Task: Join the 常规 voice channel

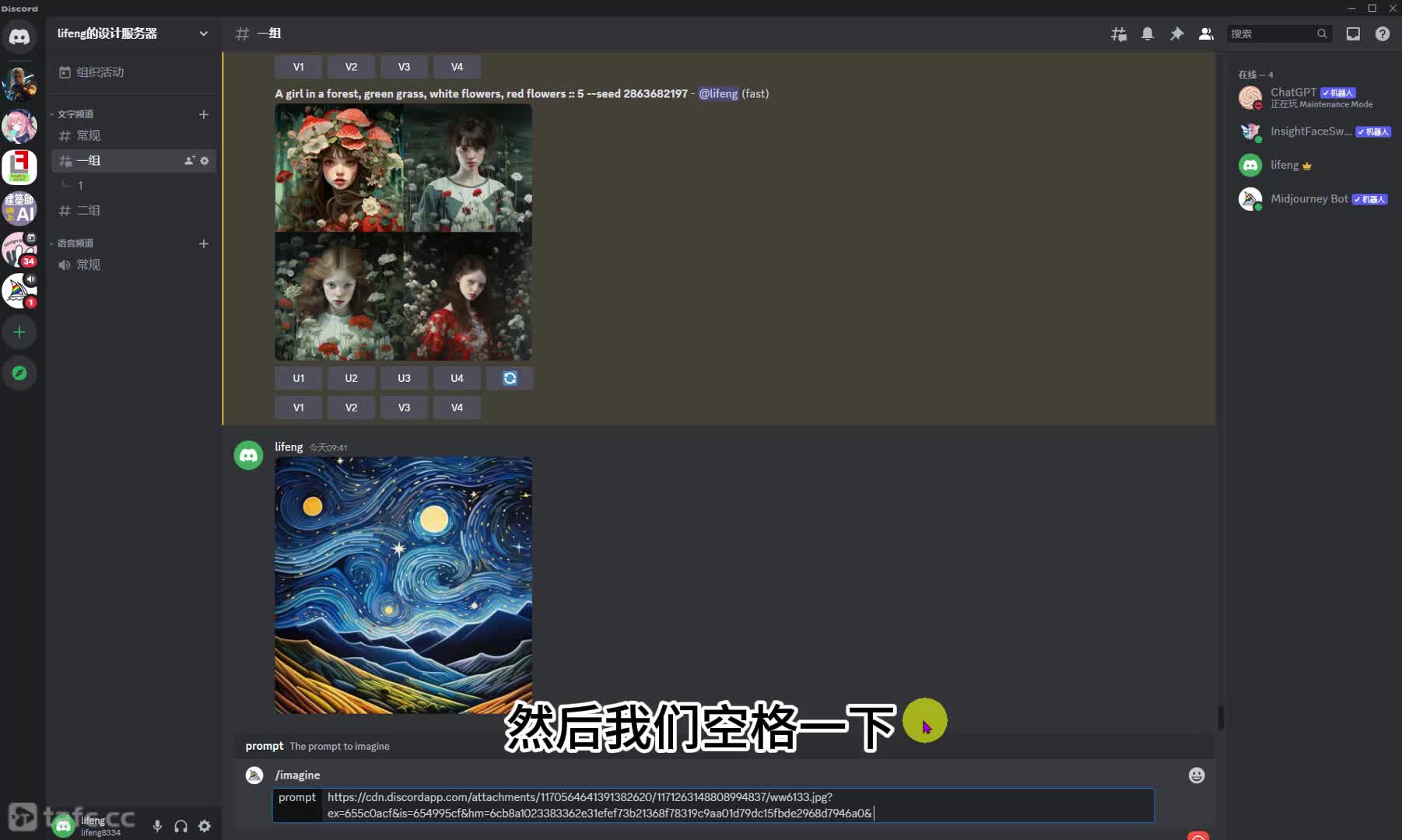Action: click(134, 264)
